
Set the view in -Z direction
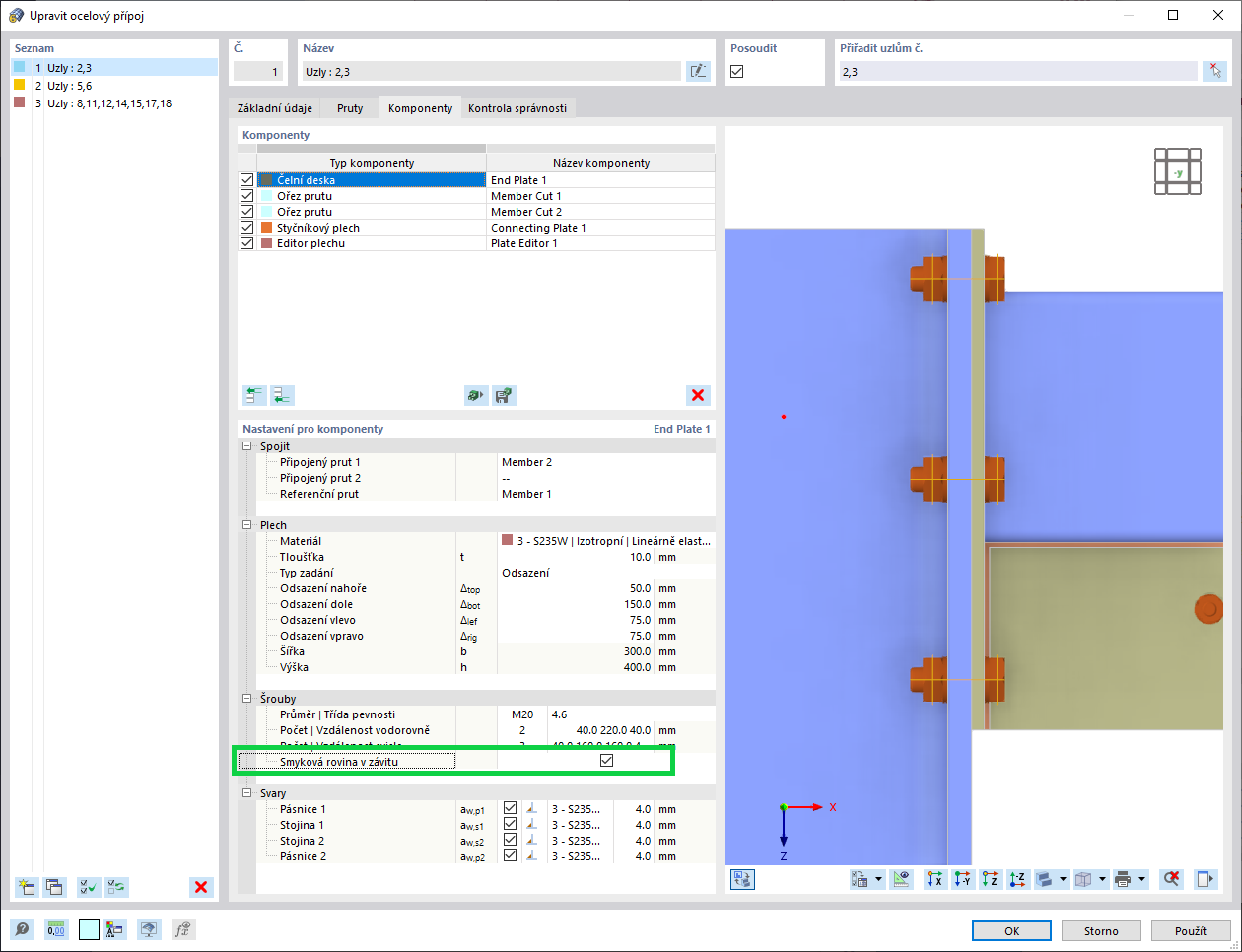1017,879
